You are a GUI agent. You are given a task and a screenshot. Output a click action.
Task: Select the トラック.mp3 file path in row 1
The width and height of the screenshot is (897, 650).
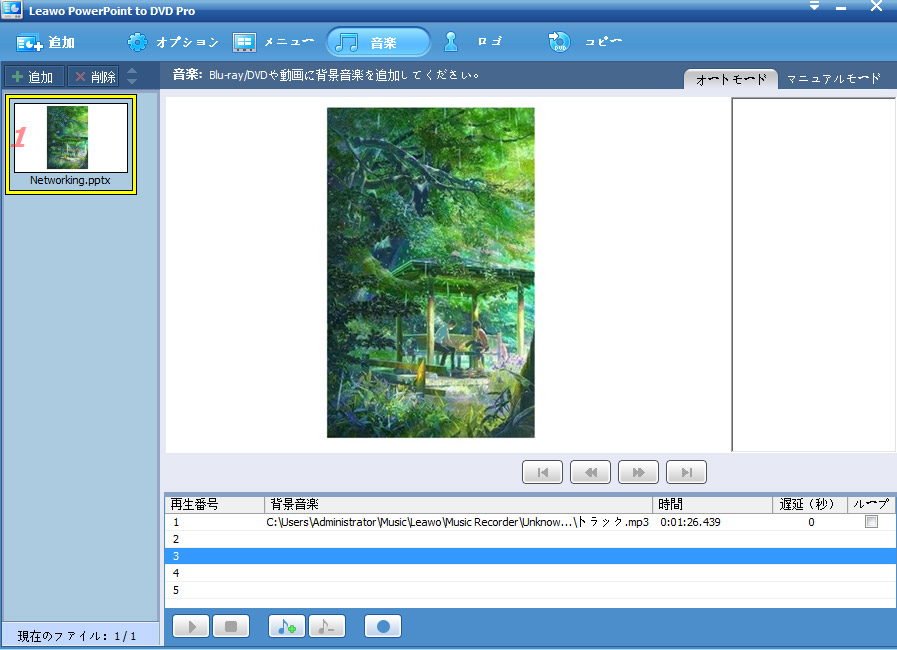[458, 522]
